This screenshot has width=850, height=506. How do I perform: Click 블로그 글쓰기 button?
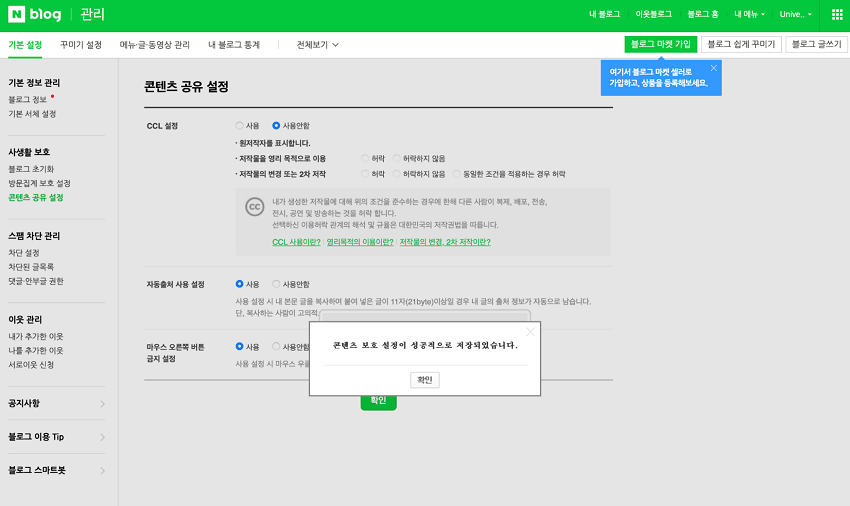point(816,44)
